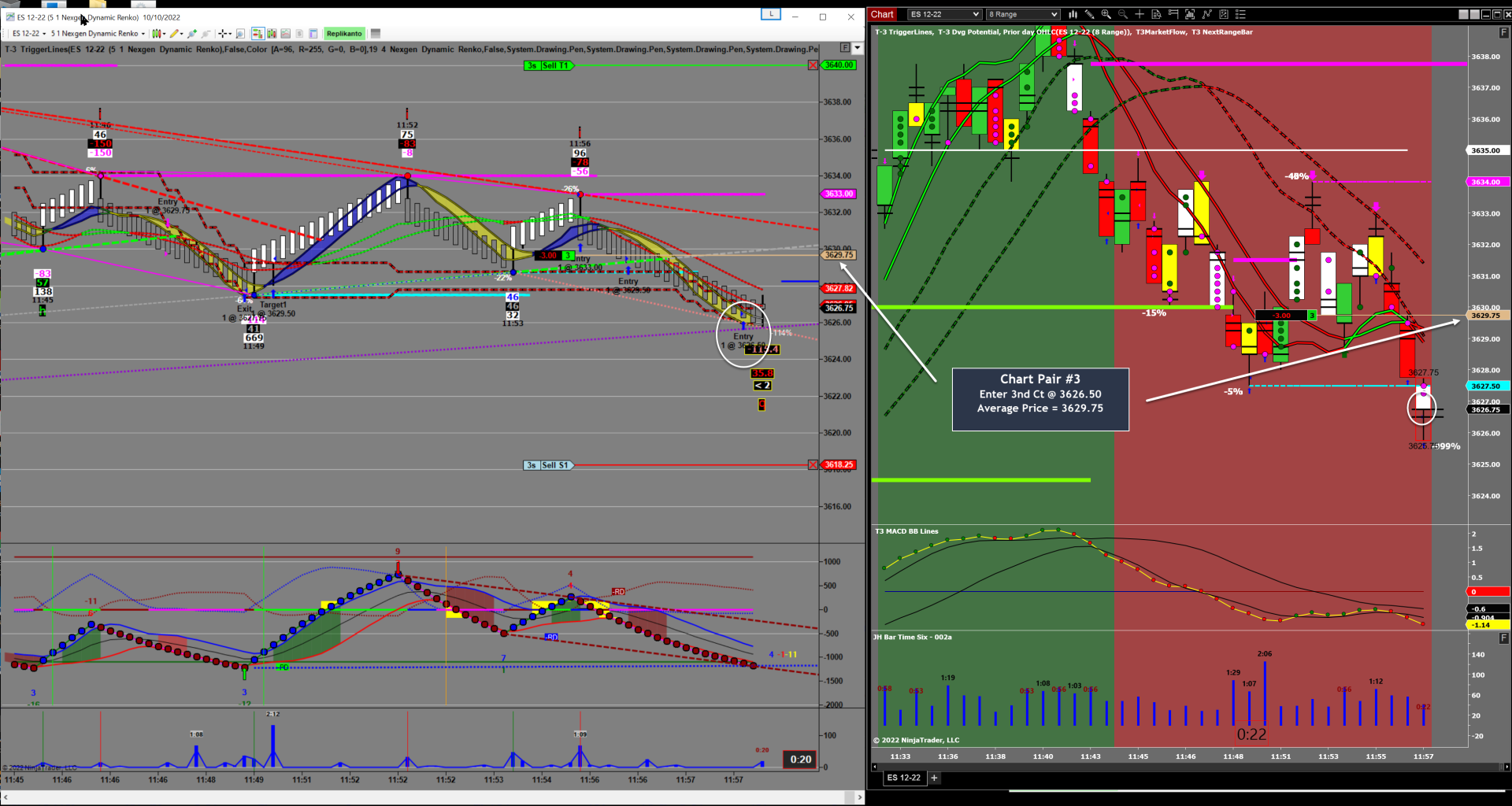The image size is (1512, 806).
Task: Select the plus crosshair tool in right chart
Action: point(1140,14)
